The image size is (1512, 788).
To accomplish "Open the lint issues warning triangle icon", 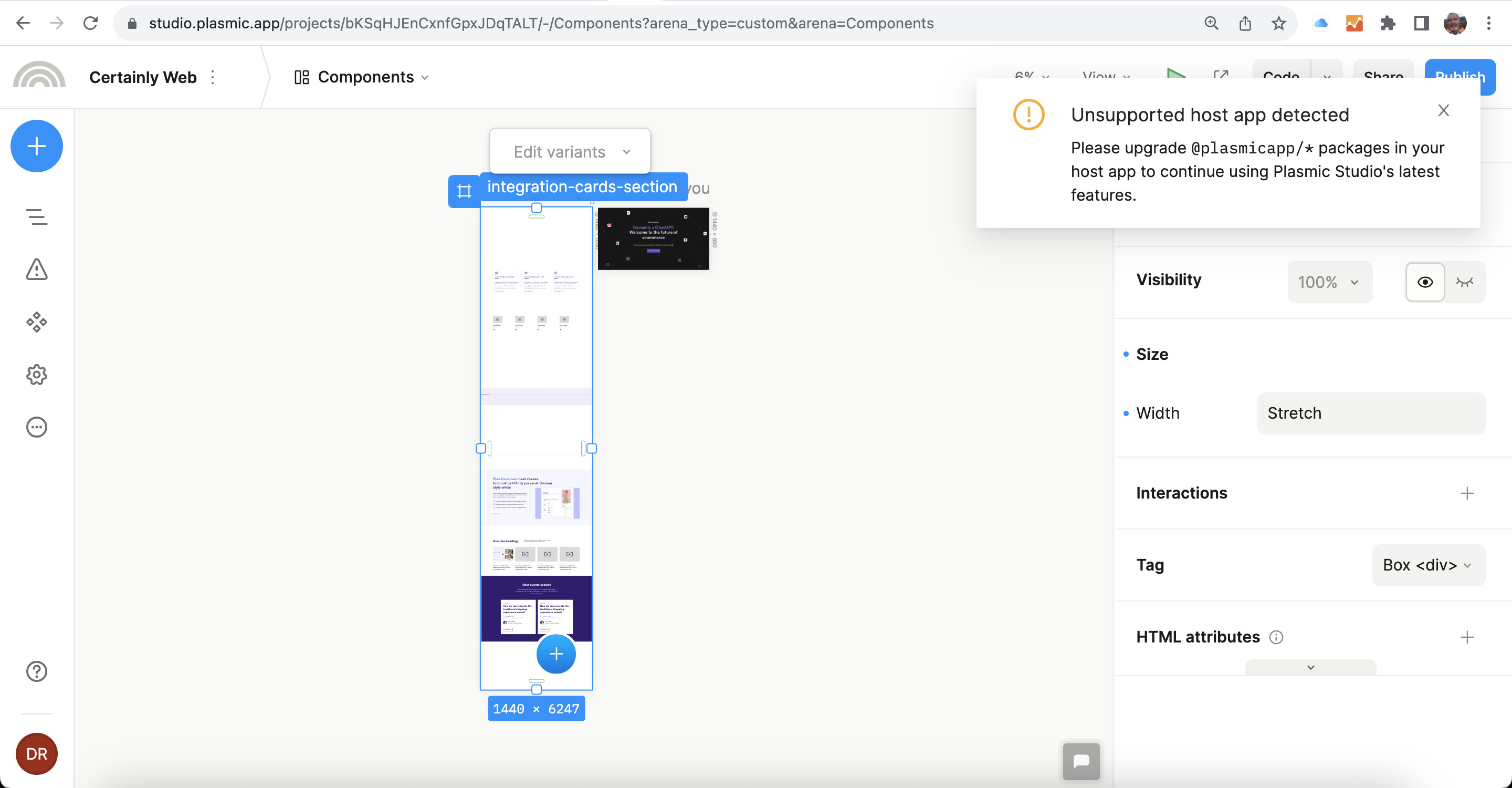I will [x=36, y=269].
